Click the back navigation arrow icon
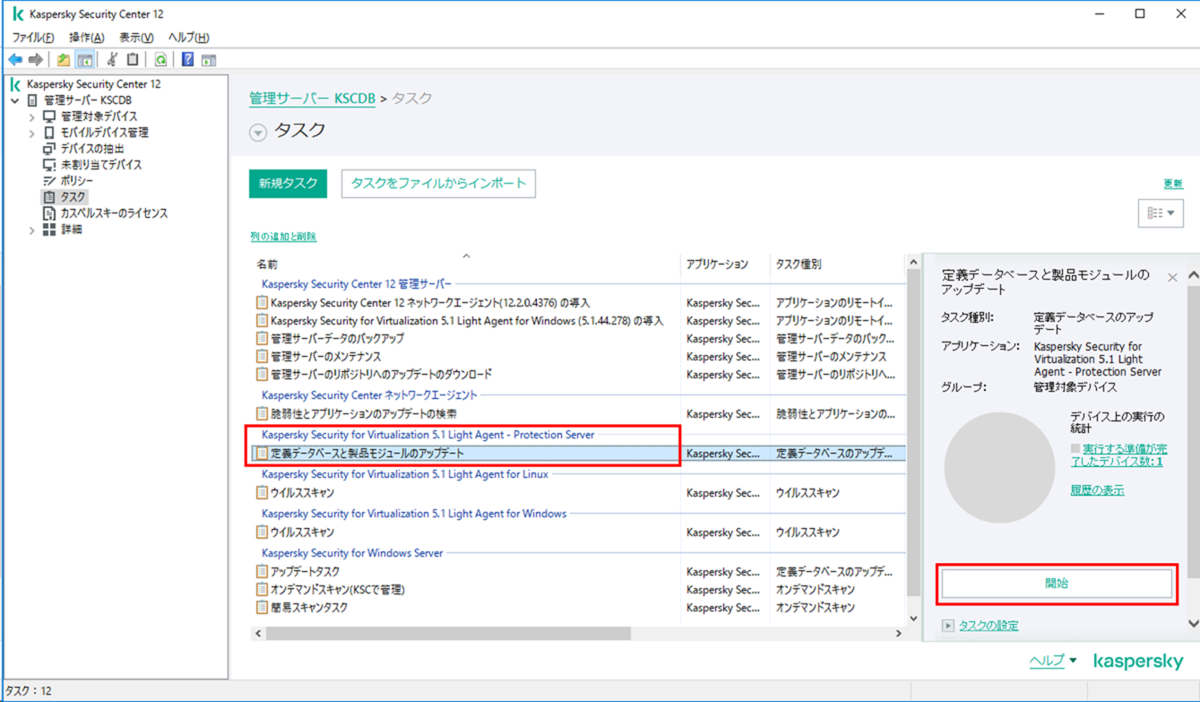 (14, 59)
